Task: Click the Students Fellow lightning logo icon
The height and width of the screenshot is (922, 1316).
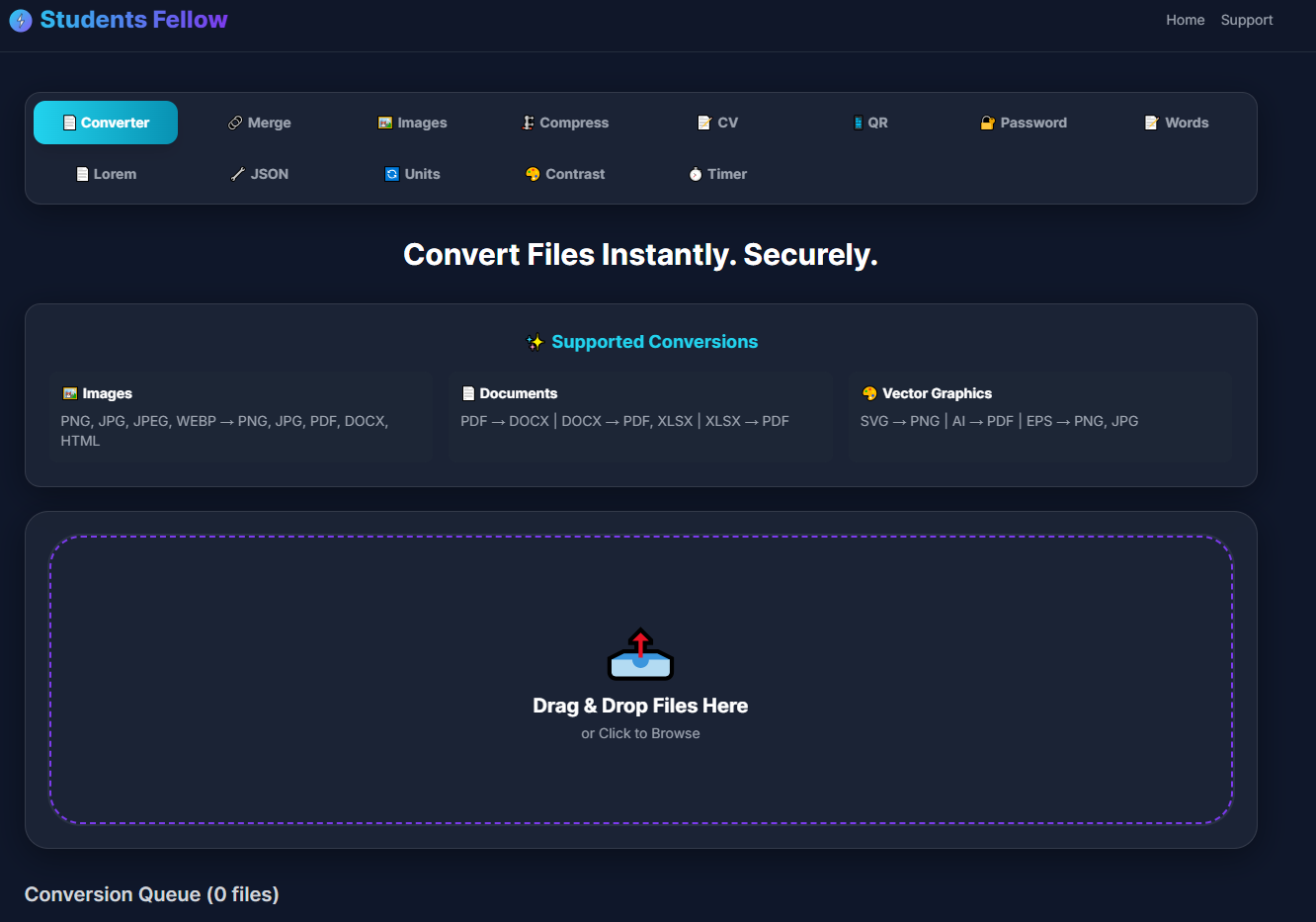Action: tap(20, 21)
